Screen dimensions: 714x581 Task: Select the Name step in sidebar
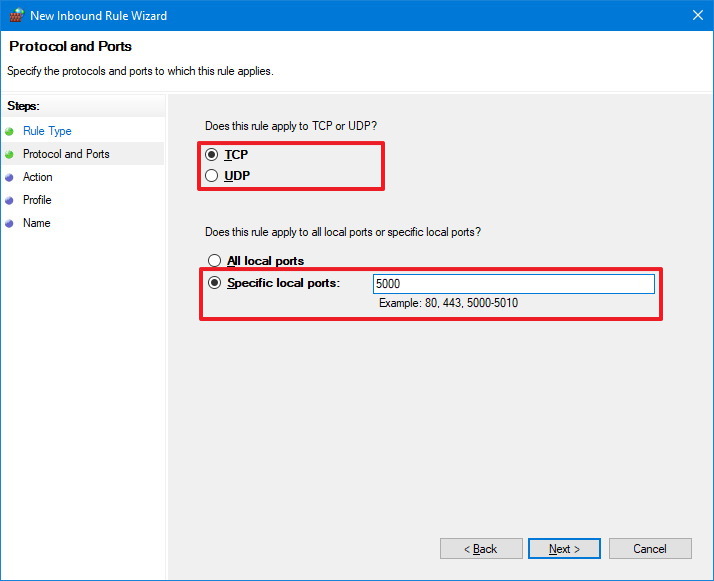(36, 223)
